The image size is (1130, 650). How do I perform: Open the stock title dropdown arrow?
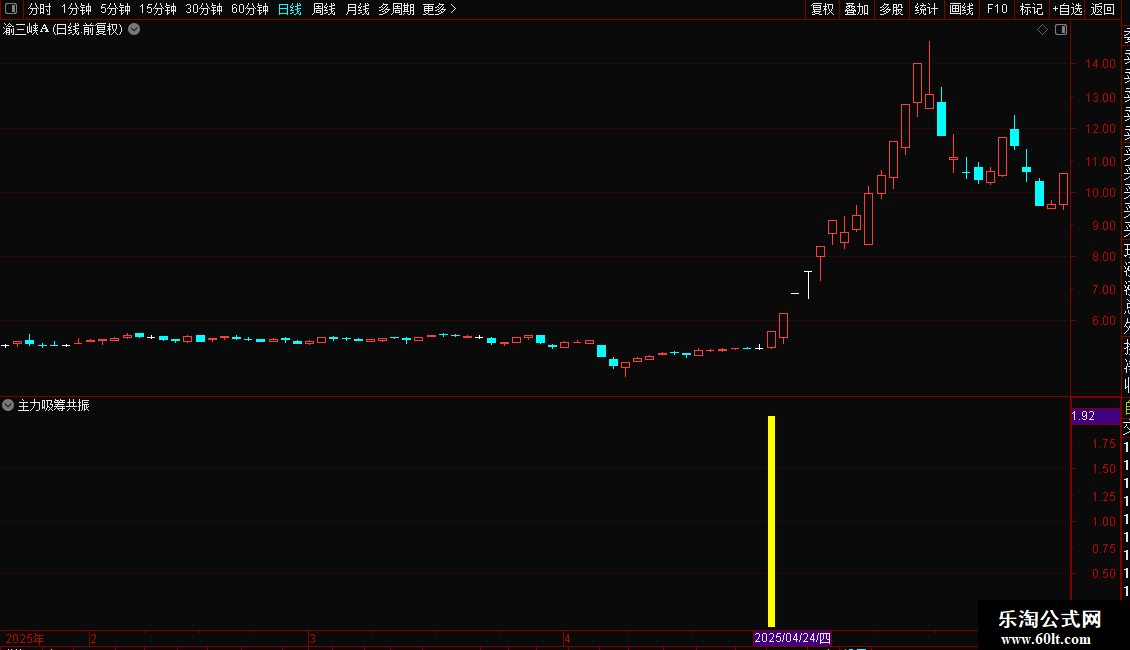click(134, 30)
